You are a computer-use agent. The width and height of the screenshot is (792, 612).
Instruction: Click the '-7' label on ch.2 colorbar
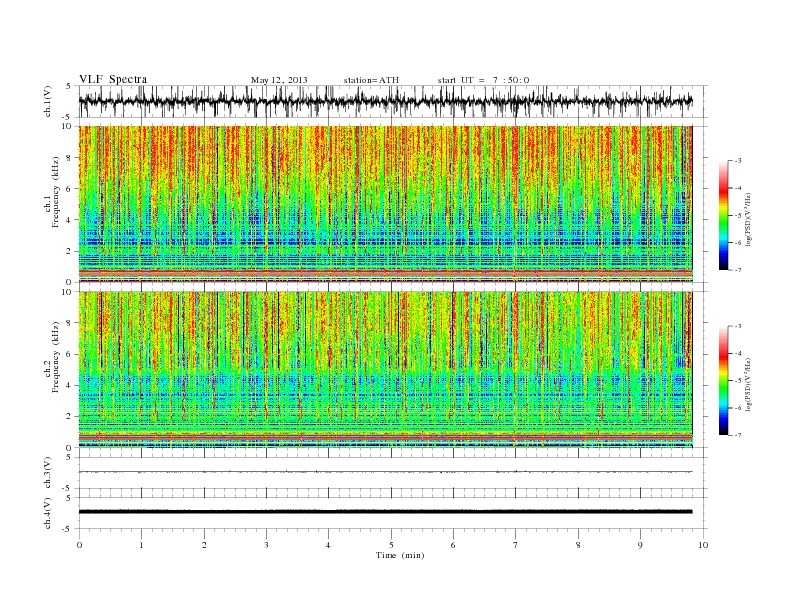[738, 435]
